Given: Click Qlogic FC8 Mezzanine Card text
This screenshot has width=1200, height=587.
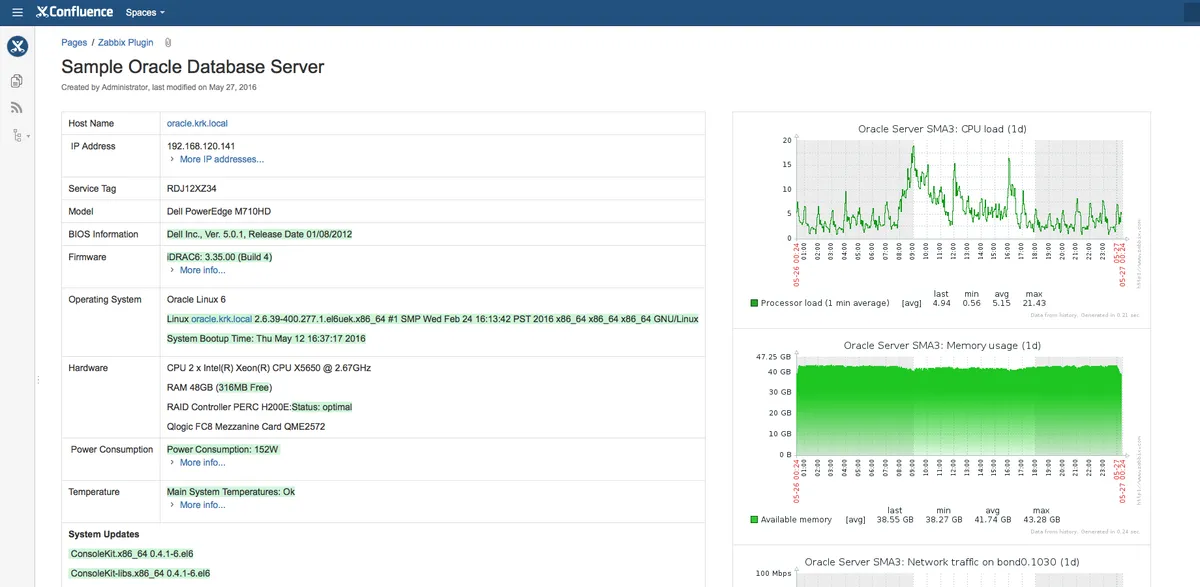Looking at the screenshot, I should 245,427.
